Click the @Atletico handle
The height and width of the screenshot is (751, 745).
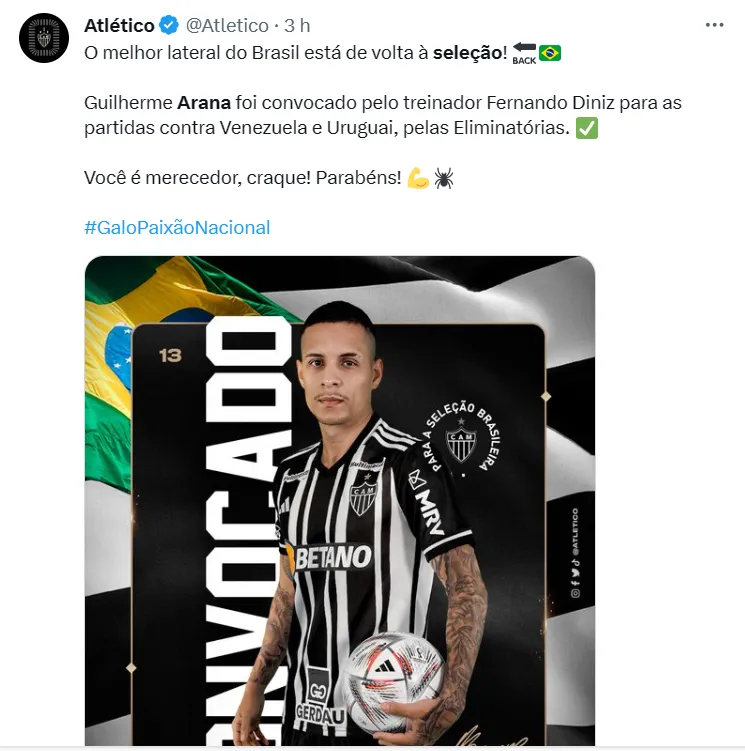[227, 25]
